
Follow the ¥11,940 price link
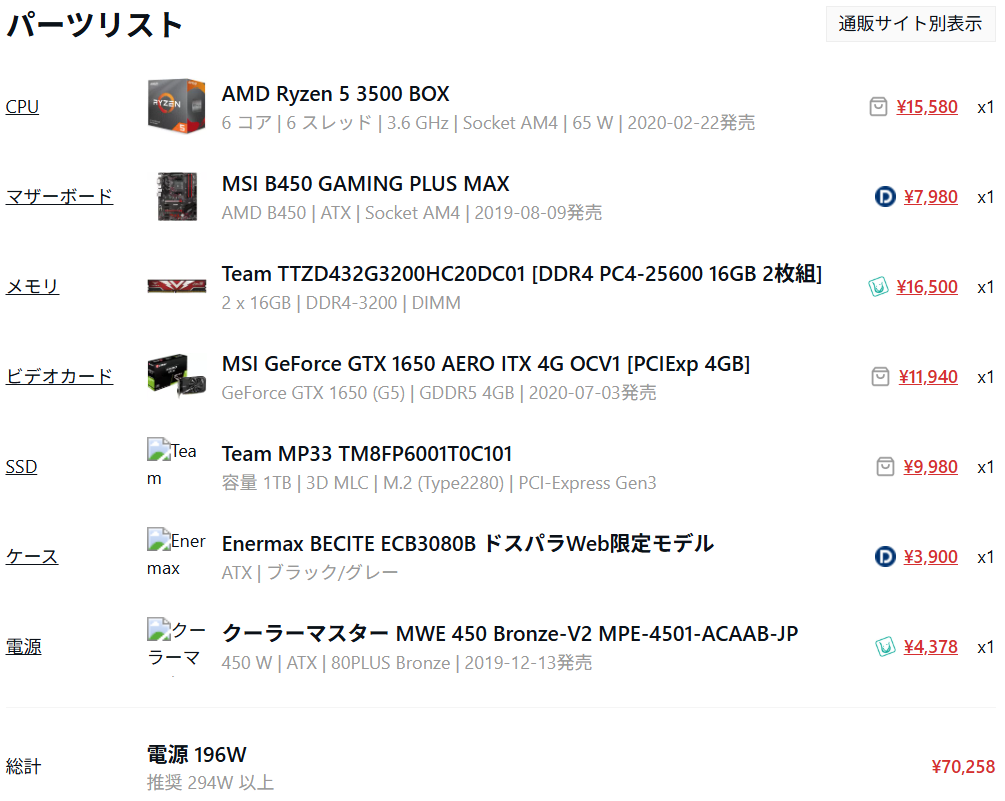point(928,377)
